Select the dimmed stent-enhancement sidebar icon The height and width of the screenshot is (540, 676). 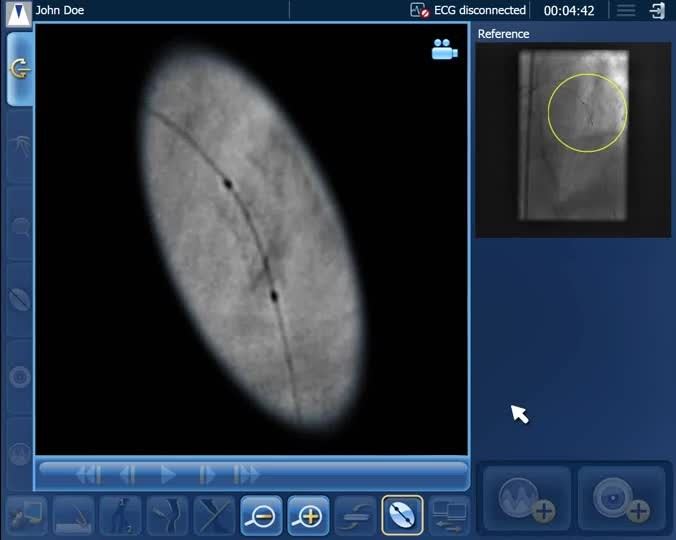[20, 300]
